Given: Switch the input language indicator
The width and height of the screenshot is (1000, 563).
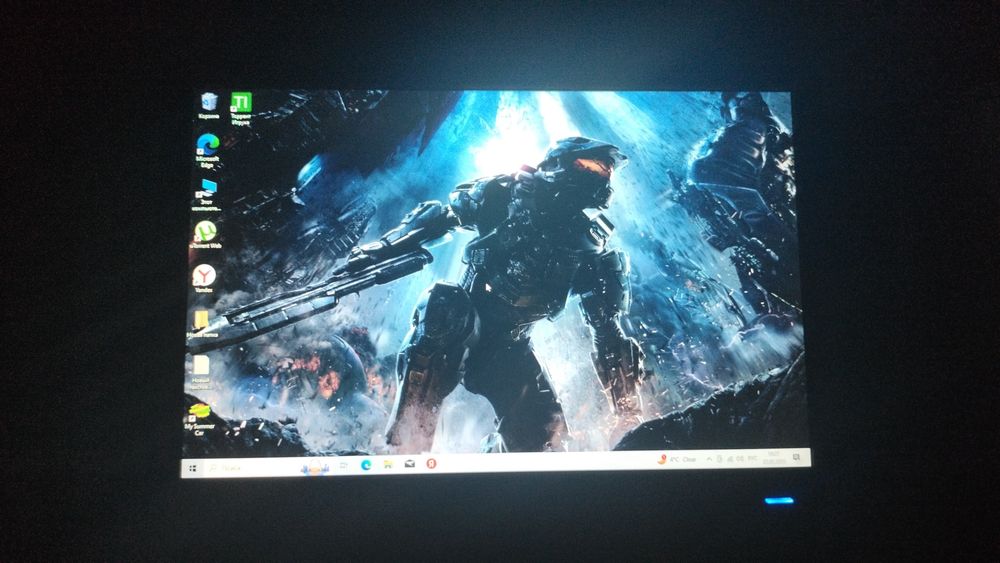Looking at the screenshot, I should (x=753, y=458).
